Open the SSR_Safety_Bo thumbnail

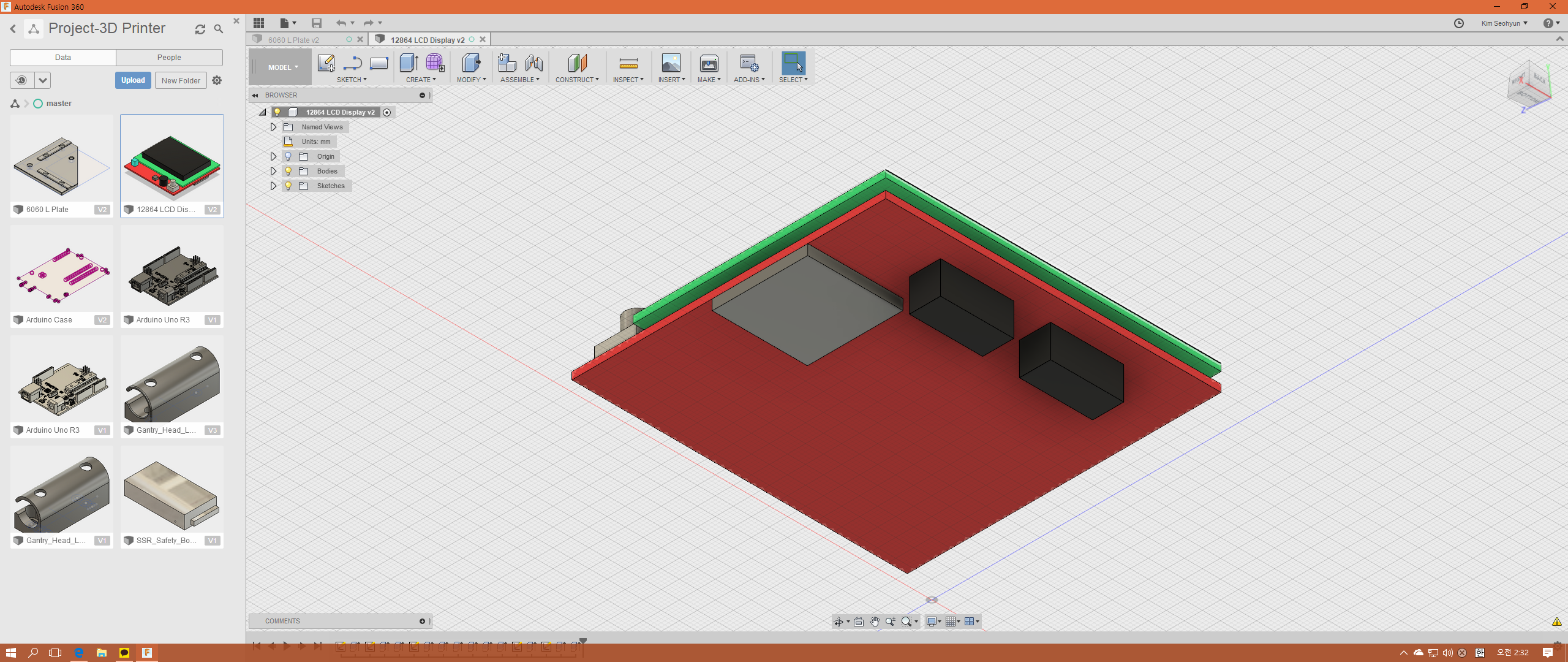tap(172, 490)
